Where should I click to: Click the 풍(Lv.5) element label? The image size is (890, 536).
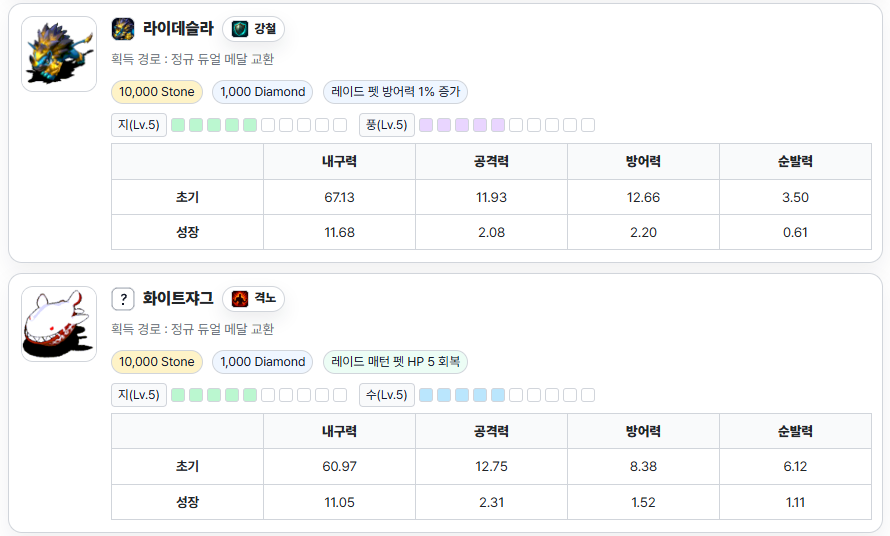point(386,125)
